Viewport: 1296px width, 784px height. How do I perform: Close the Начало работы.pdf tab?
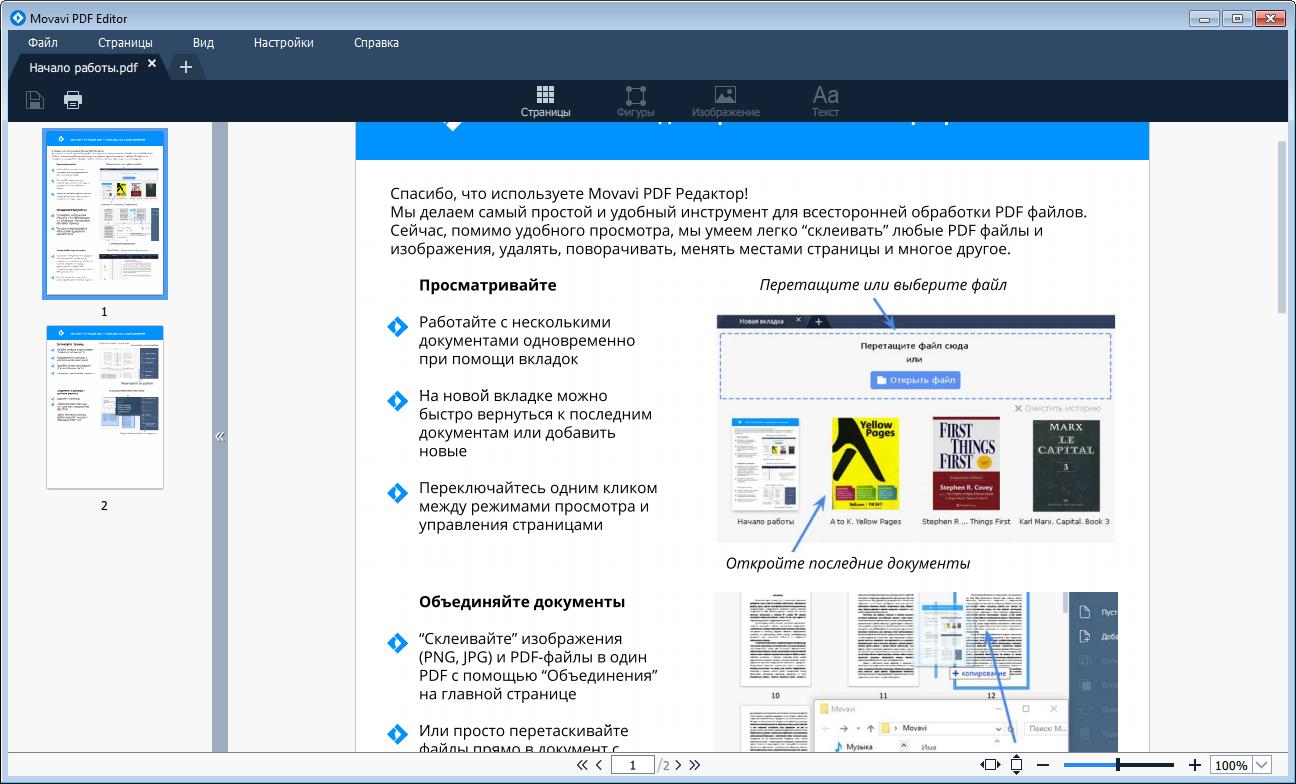pos(152,64)
